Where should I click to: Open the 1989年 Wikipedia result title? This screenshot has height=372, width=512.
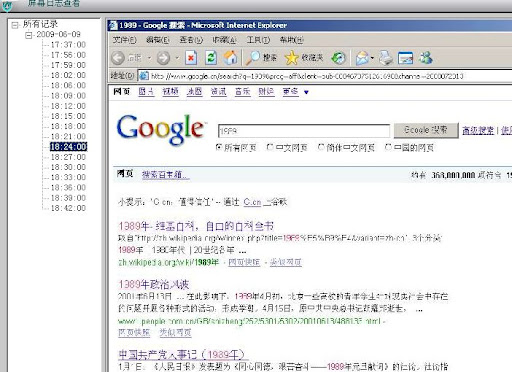point(196,226)
